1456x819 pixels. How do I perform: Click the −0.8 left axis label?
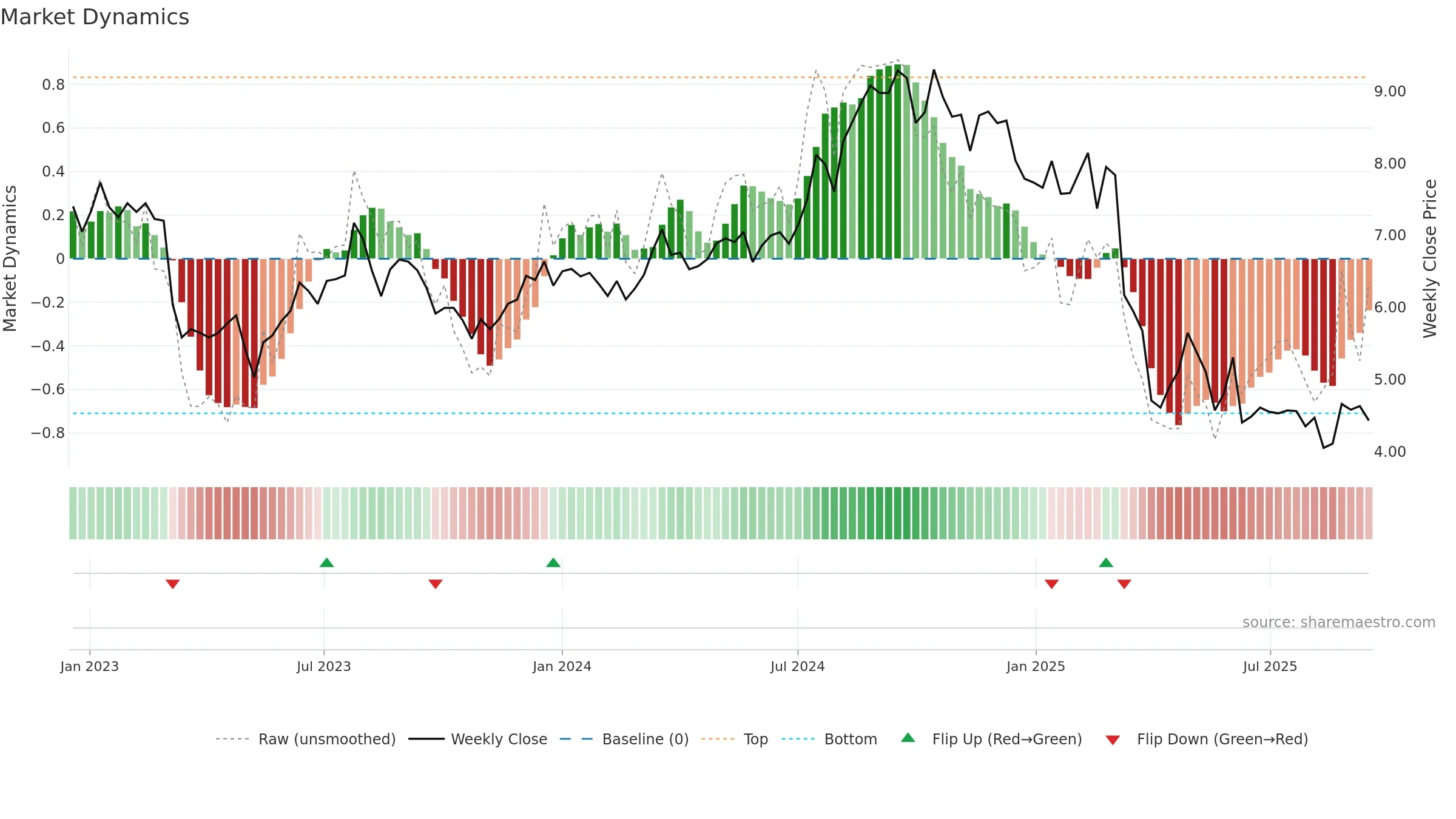[48, 433]
